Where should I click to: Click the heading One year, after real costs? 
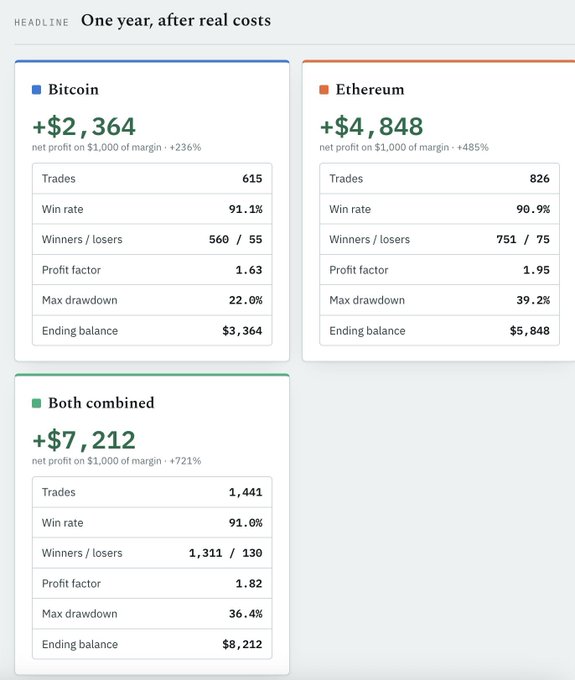click(x=176, y=20)
